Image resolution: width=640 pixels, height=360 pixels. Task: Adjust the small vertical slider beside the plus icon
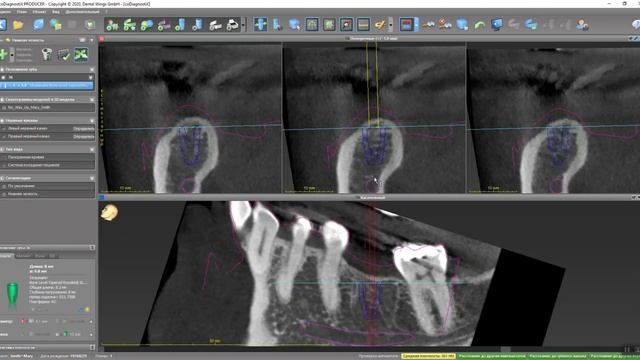[12, 54]
